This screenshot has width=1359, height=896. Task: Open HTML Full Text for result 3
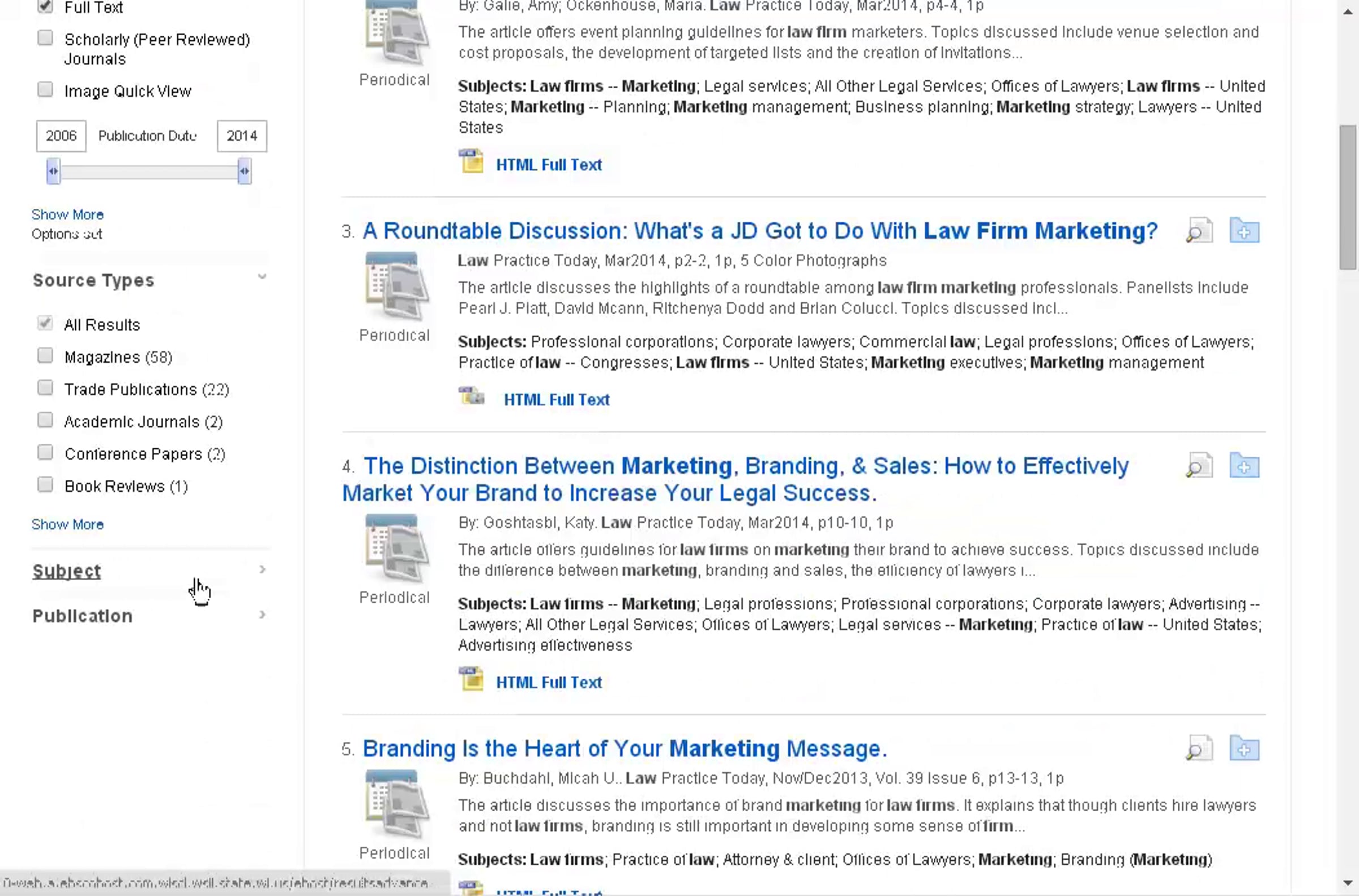(556, 400)
